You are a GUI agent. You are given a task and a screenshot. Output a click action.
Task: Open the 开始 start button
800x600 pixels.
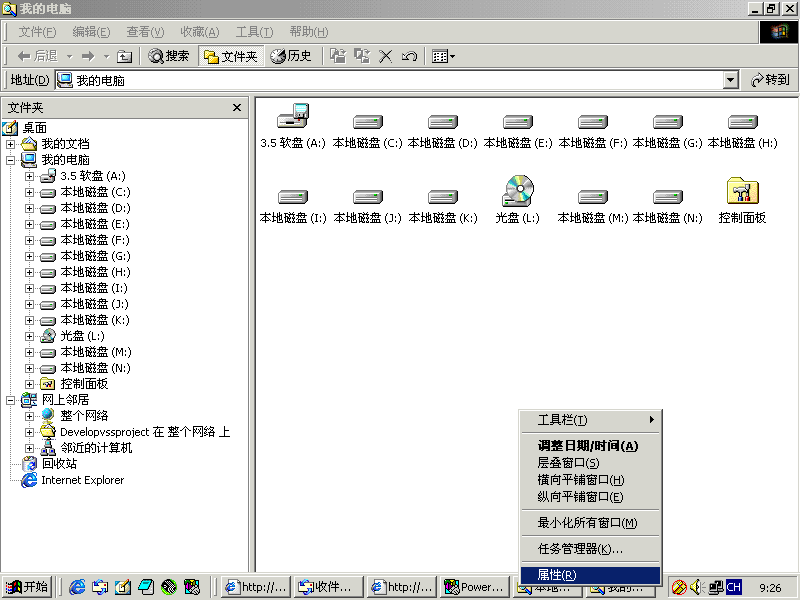click(x=27, y=587)
